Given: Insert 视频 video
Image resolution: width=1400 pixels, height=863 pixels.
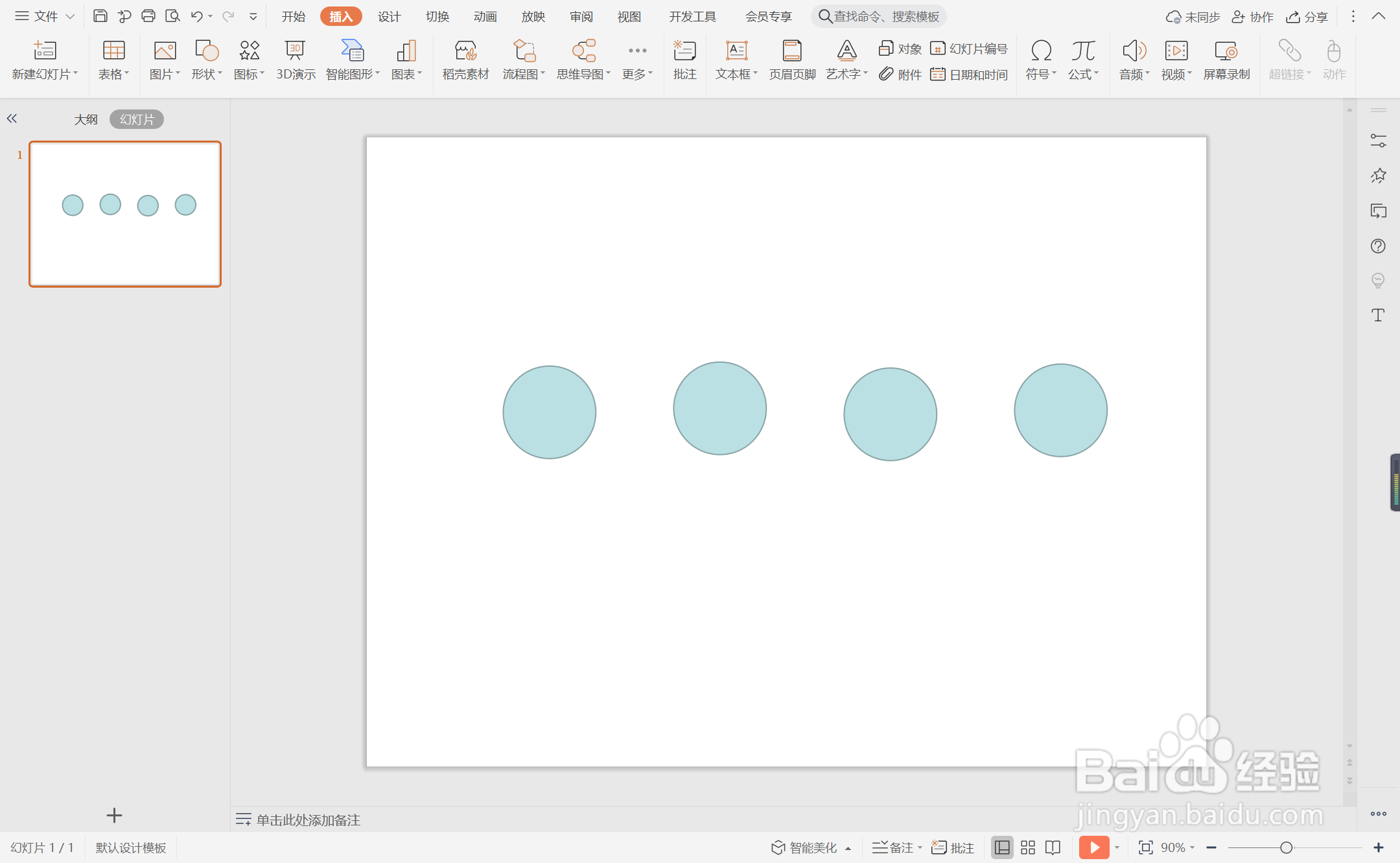Looking at the screenshot, I should [x=1176, y=60].
